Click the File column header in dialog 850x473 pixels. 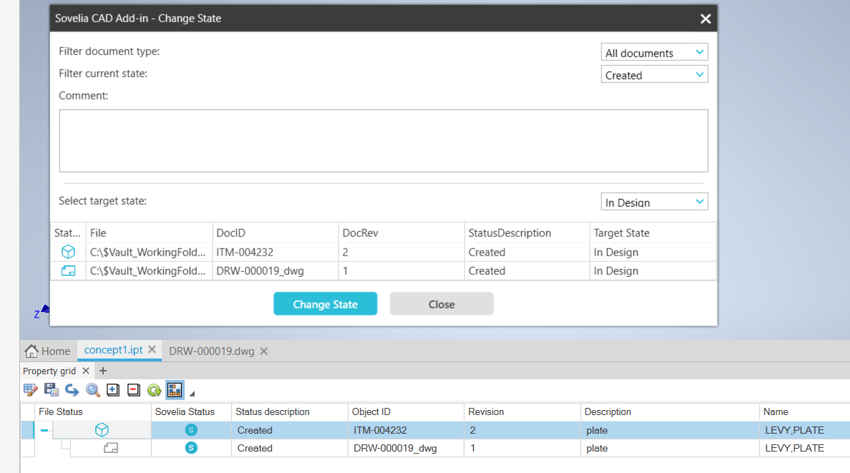149,233
